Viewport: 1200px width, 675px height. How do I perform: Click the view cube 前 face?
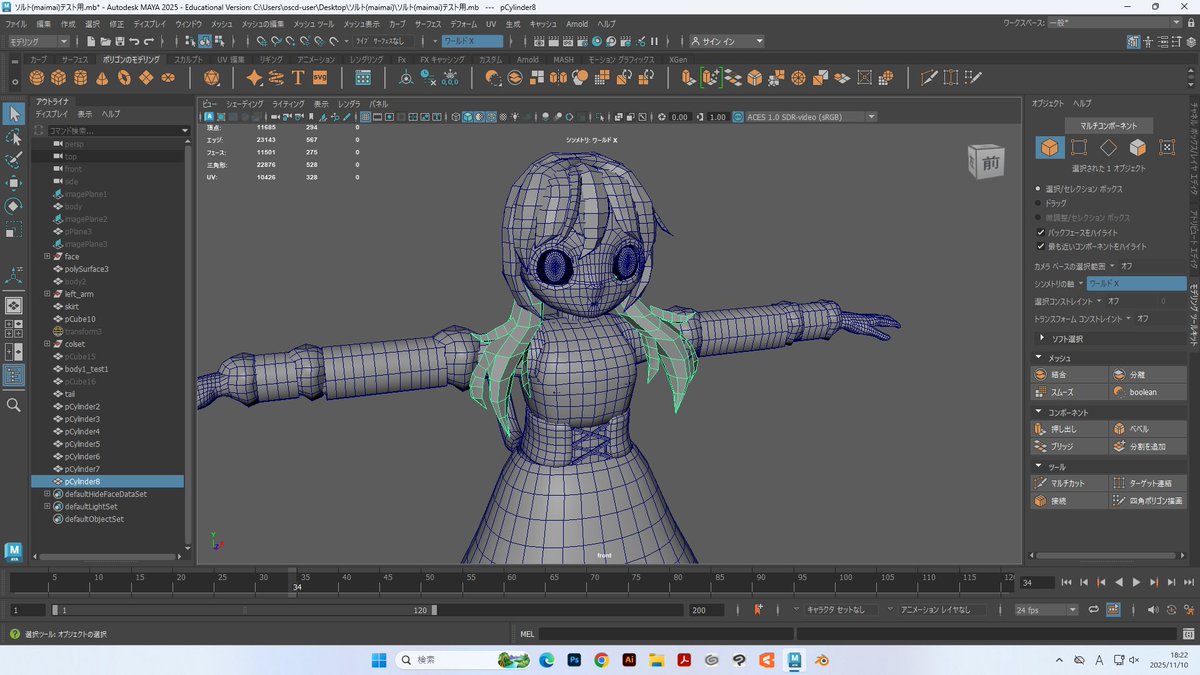coord(990,162)
